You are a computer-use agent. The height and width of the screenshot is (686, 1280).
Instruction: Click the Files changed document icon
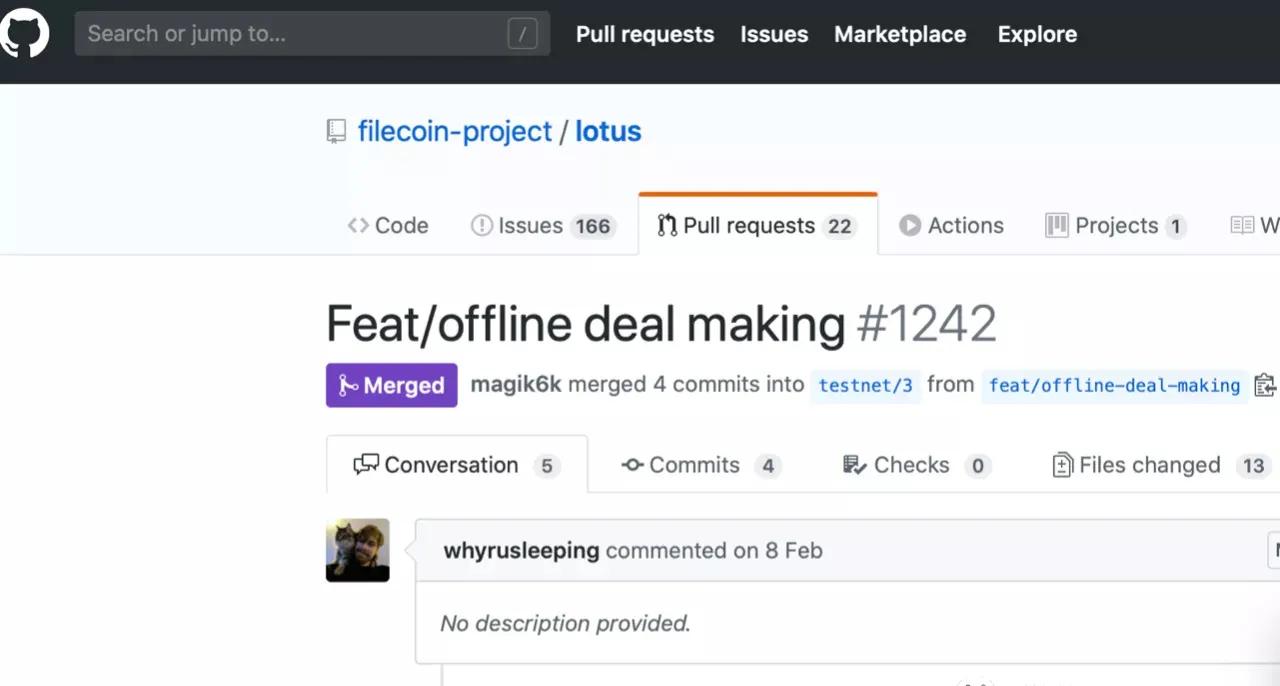[x=1062, y=464]
